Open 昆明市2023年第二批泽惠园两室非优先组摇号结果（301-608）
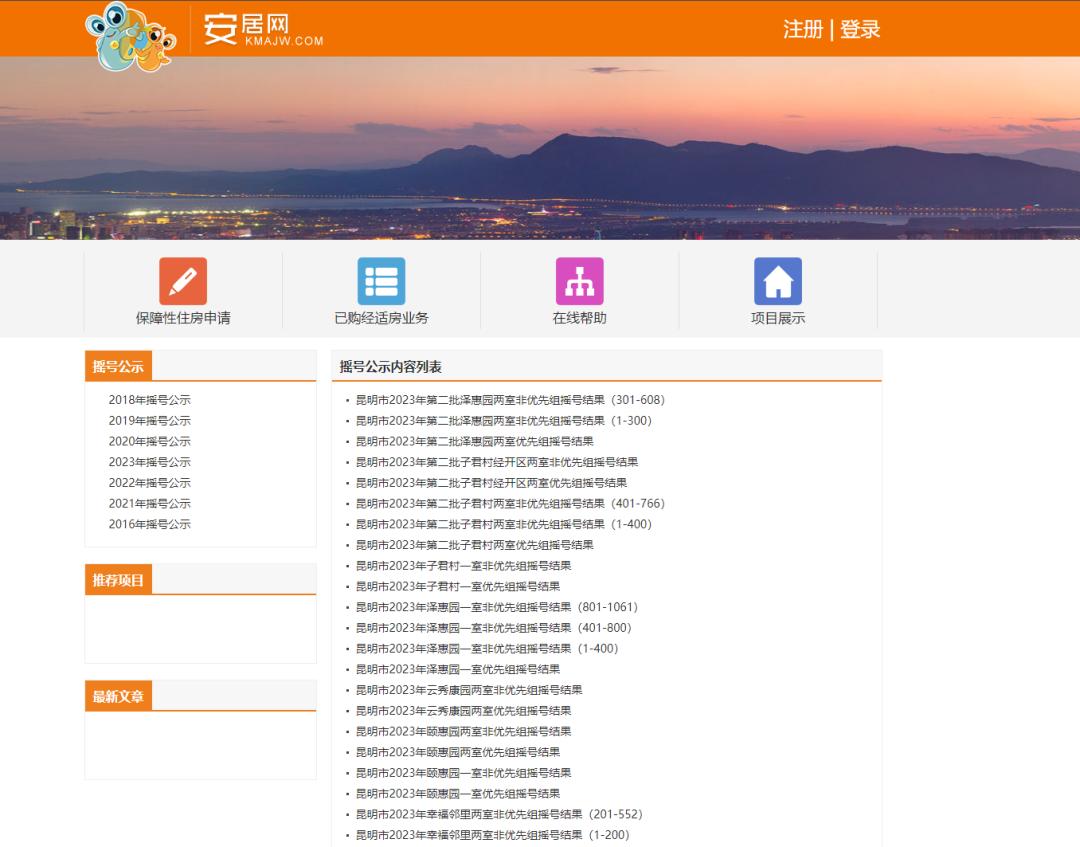 (504, 399)
